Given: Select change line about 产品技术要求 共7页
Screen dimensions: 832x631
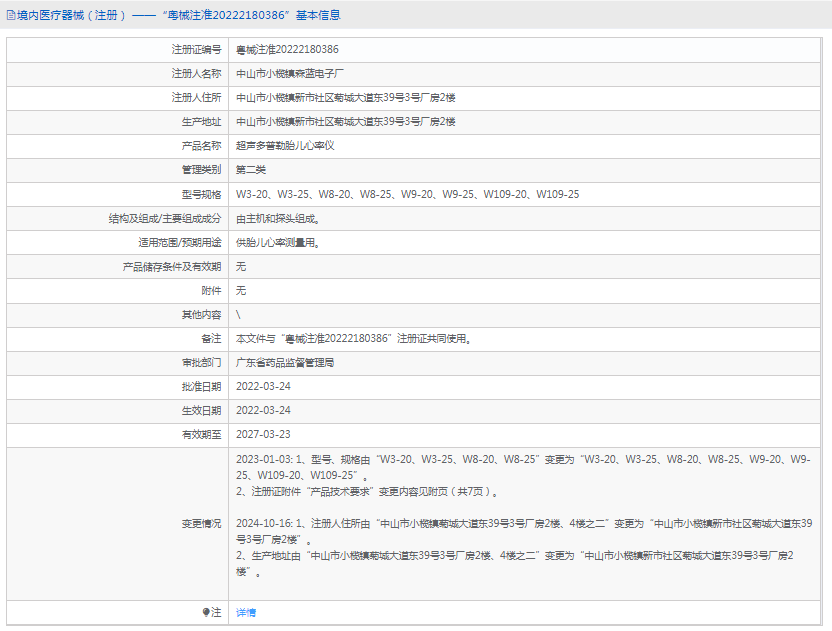Looking at the screenshot, I should pos(367,492).
